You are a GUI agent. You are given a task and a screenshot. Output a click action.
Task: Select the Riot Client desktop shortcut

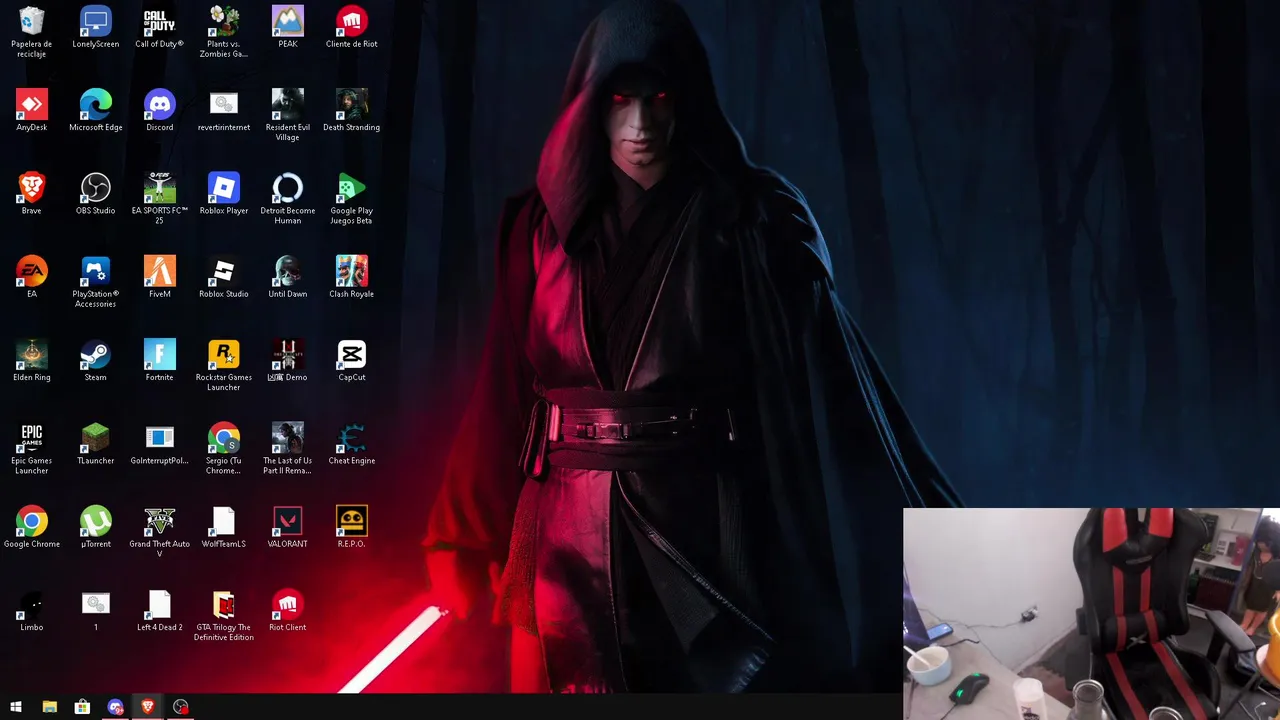[x=287, y=604]
